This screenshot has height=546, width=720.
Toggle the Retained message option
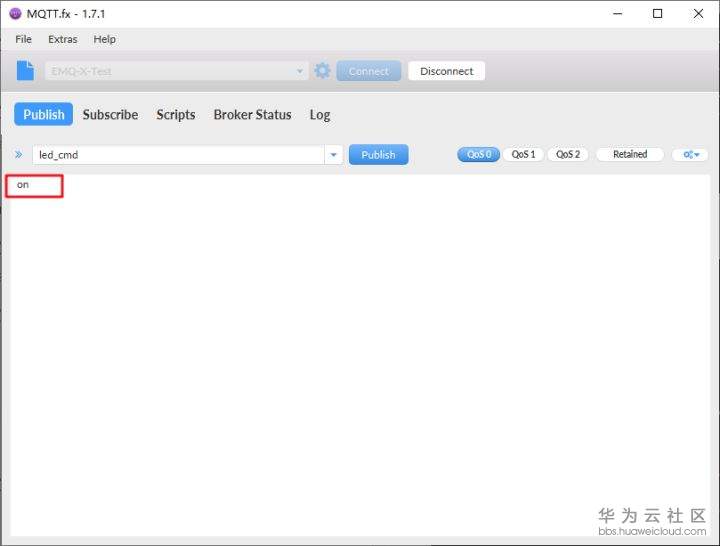pyautogui.click(x=630, y=154)
